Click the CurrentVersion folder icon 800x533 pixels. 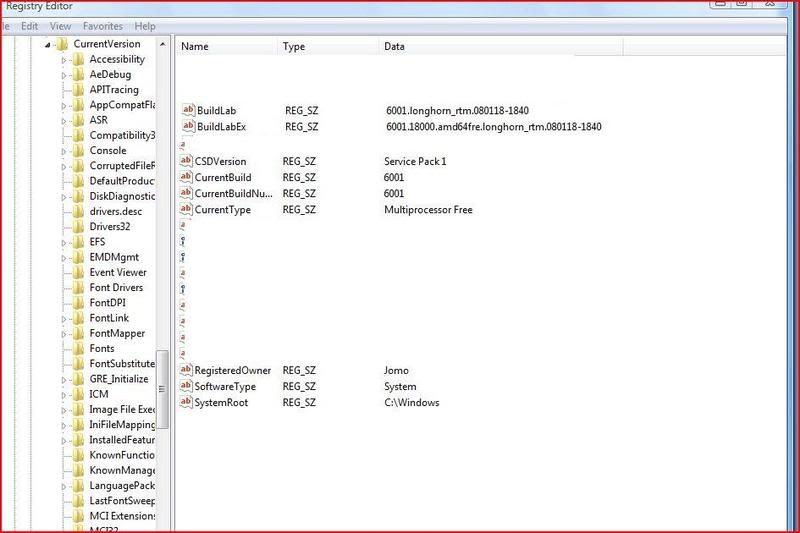point(62,44)
